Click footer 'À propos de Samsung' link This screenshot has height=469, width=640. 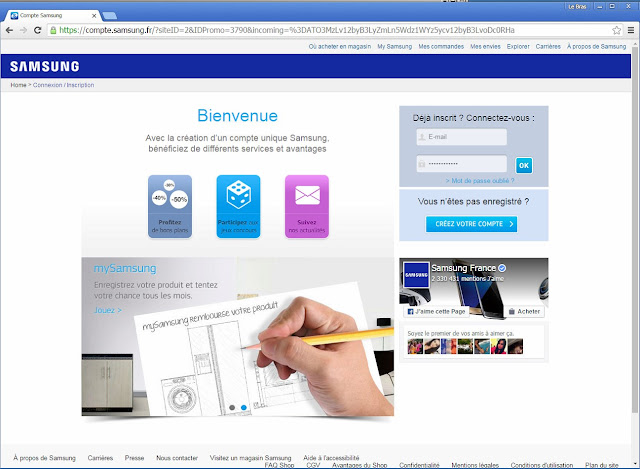[44, 458]
